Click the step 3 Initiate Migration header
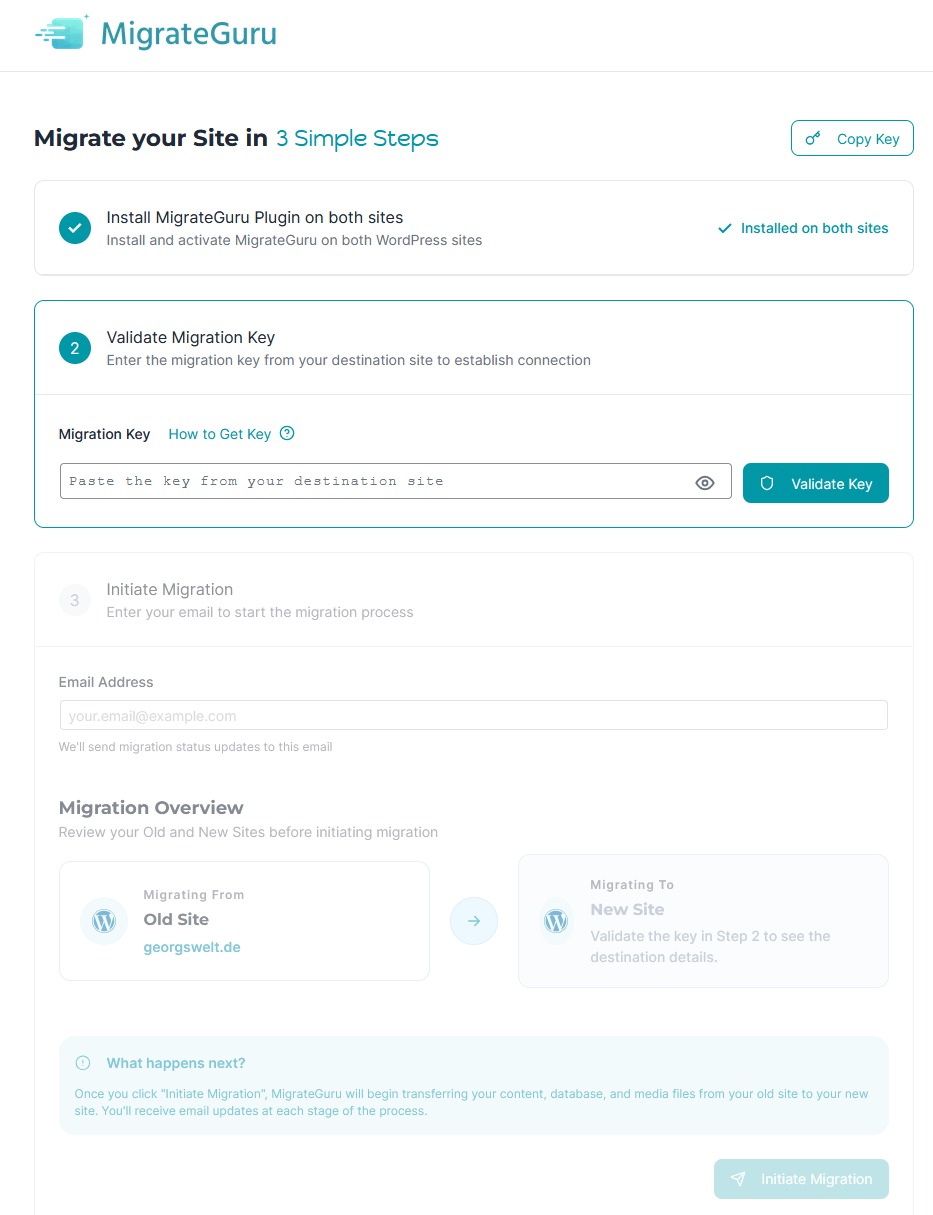 click(170, 590)
